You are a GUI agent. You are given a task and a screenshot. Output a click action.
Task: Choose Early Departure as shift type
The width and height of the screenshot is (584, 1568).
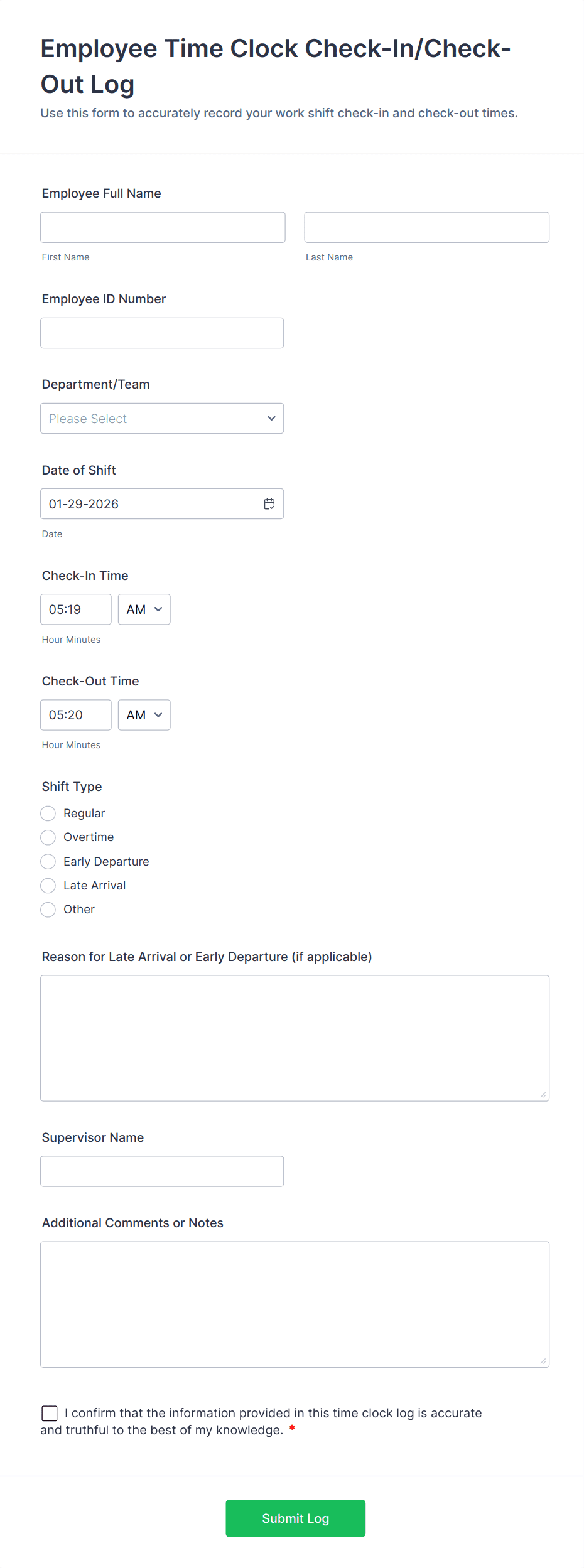48,861
